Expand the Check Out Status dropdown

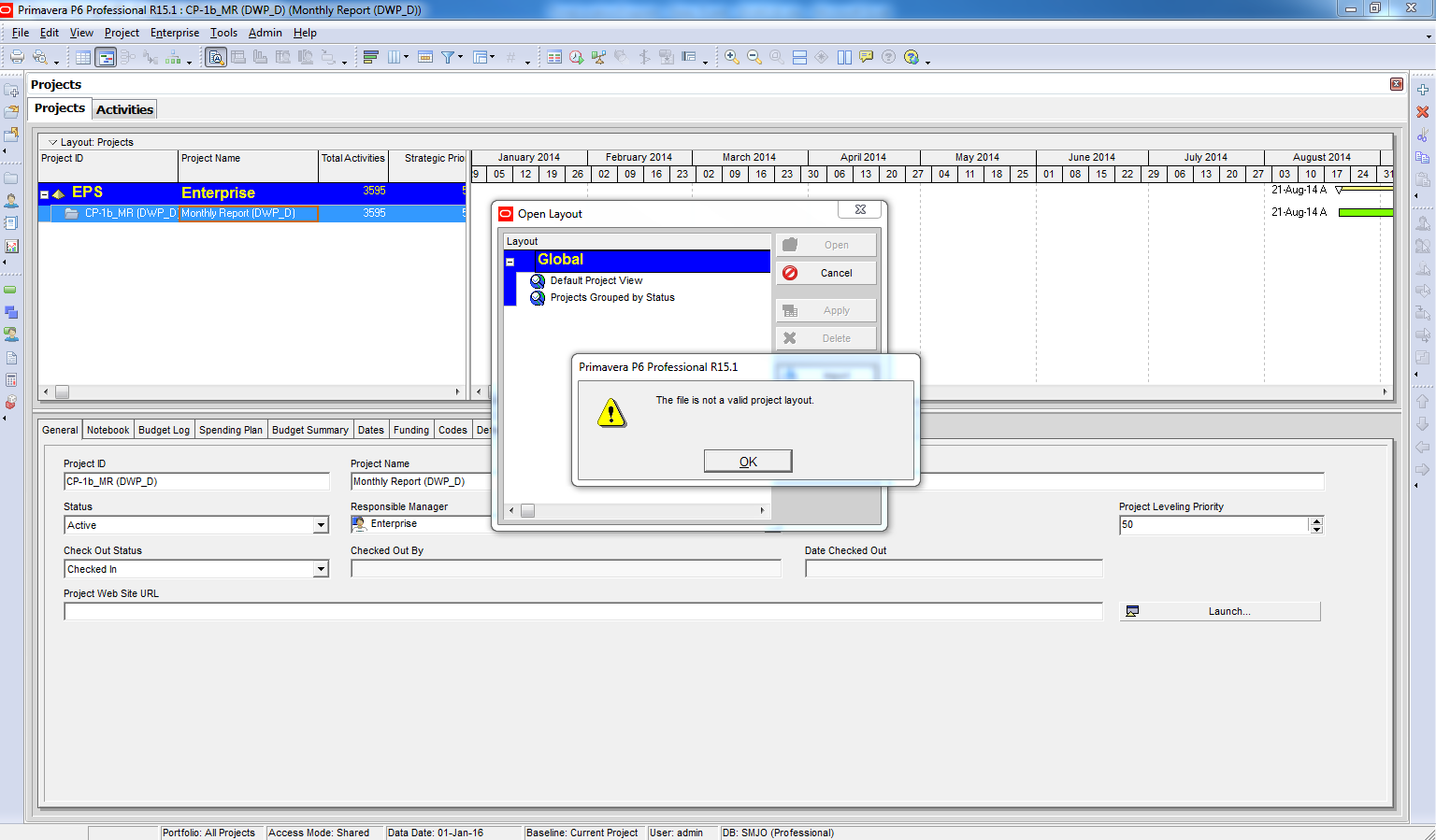click(x=321, y=569)
